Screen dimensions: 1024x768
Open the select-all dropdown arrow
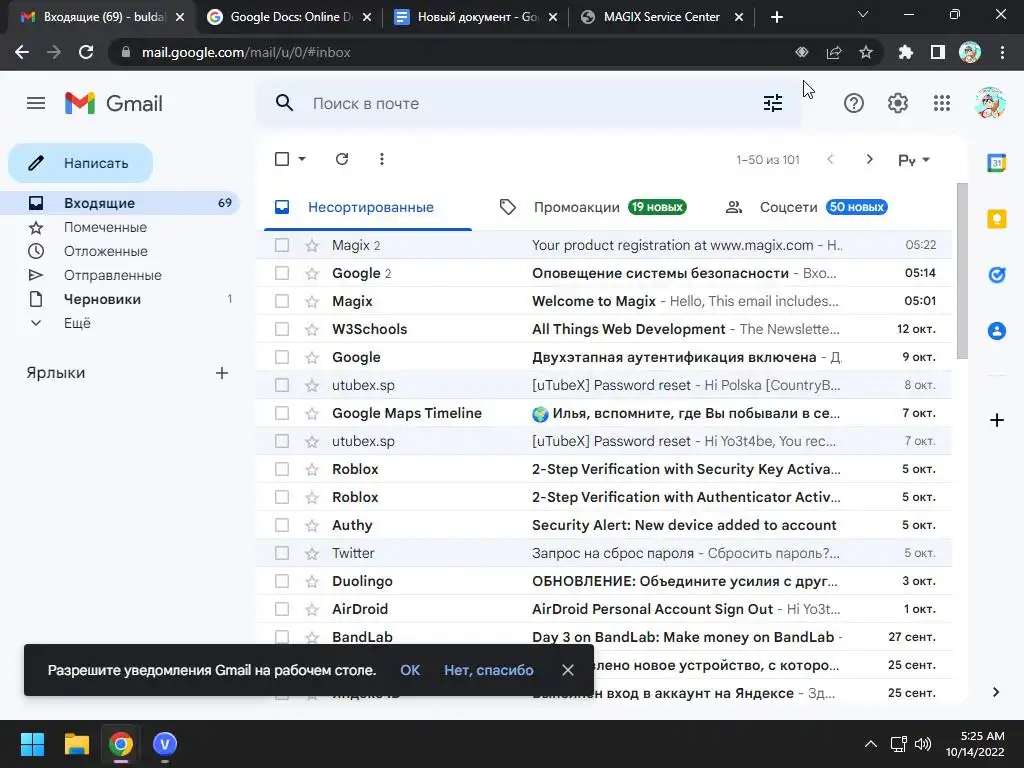pyautogui.click(x=302, y=159)
